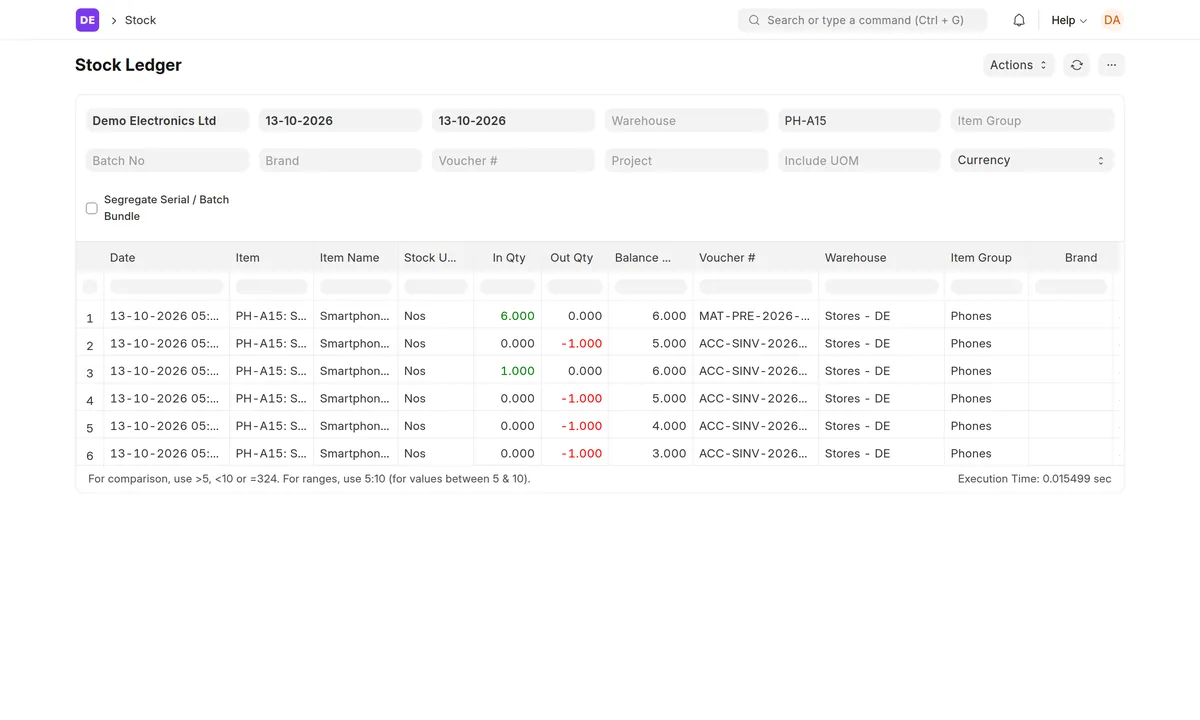The height and width of the screenshot is (720, 1200).
Task: Click the Execution Time status text
Action: pos(1034,479)
